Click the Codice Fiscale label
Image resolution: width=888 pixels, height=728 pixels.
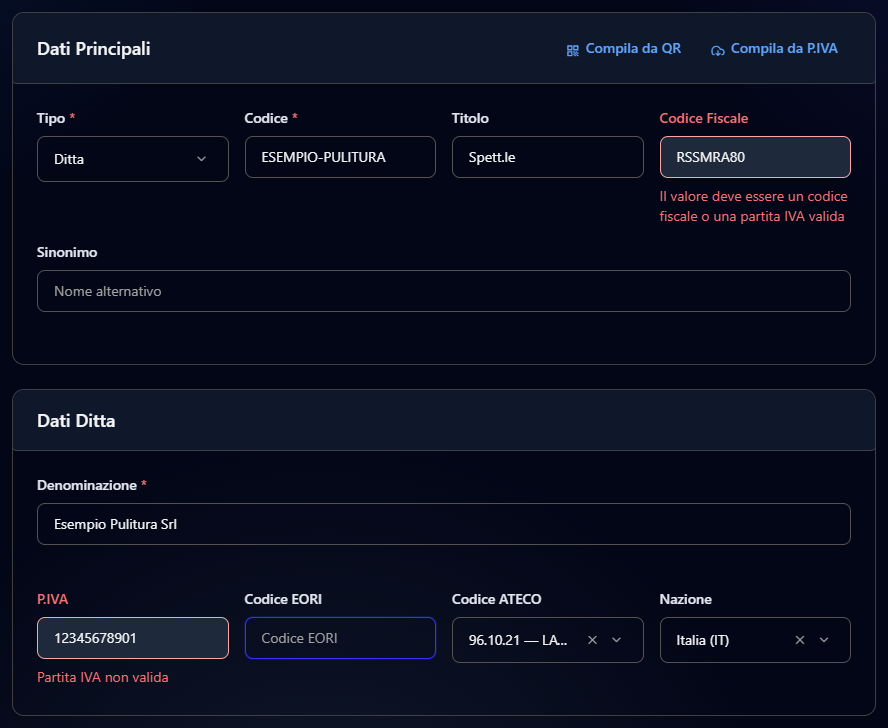pos(703,118)
